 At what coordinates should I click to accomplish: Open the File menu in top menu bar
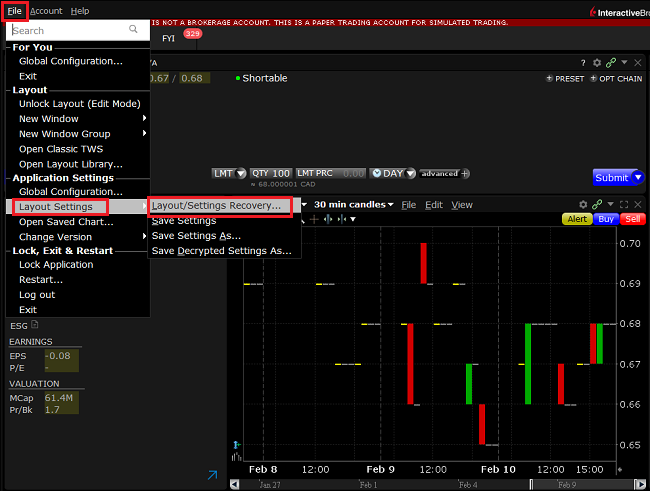(15, 11)
